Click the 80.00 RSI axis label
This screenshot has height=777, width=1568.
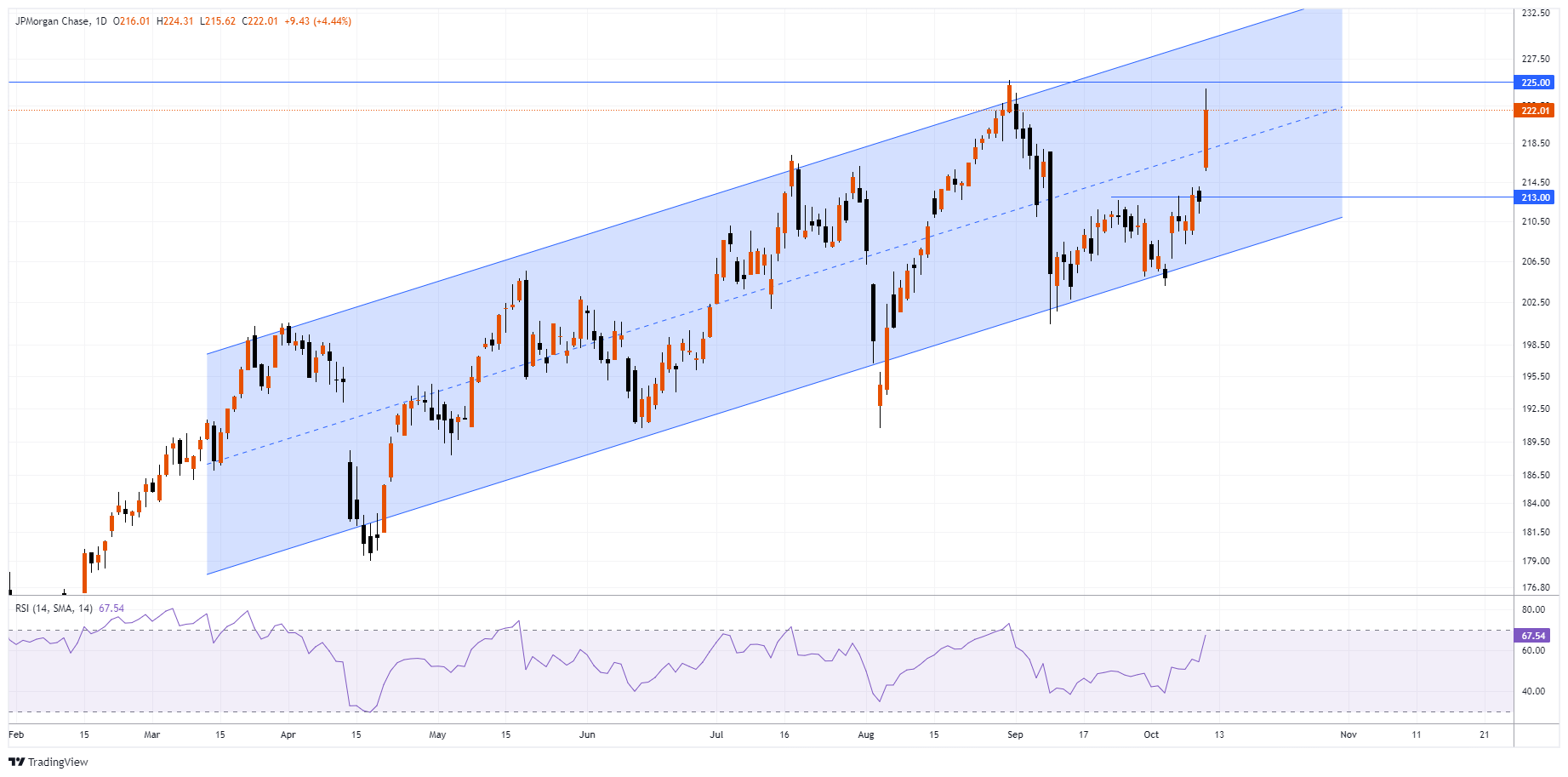[1533, 609]
